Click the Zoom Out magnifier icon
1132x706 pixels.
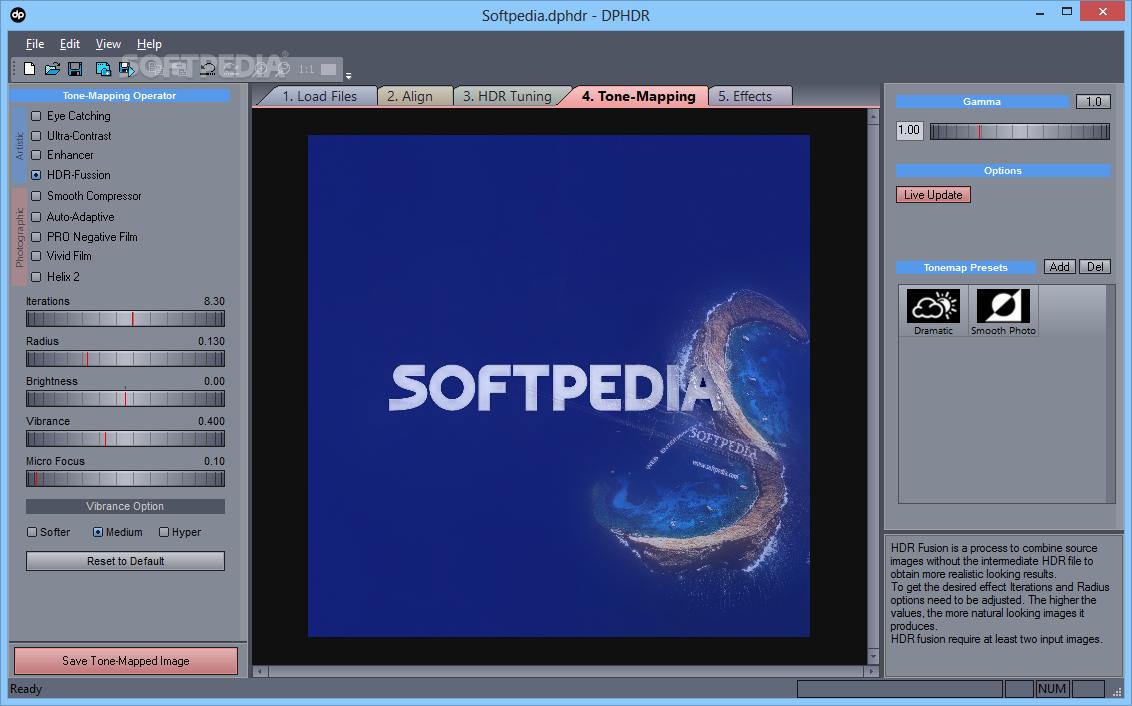click(x=283, y=69)
